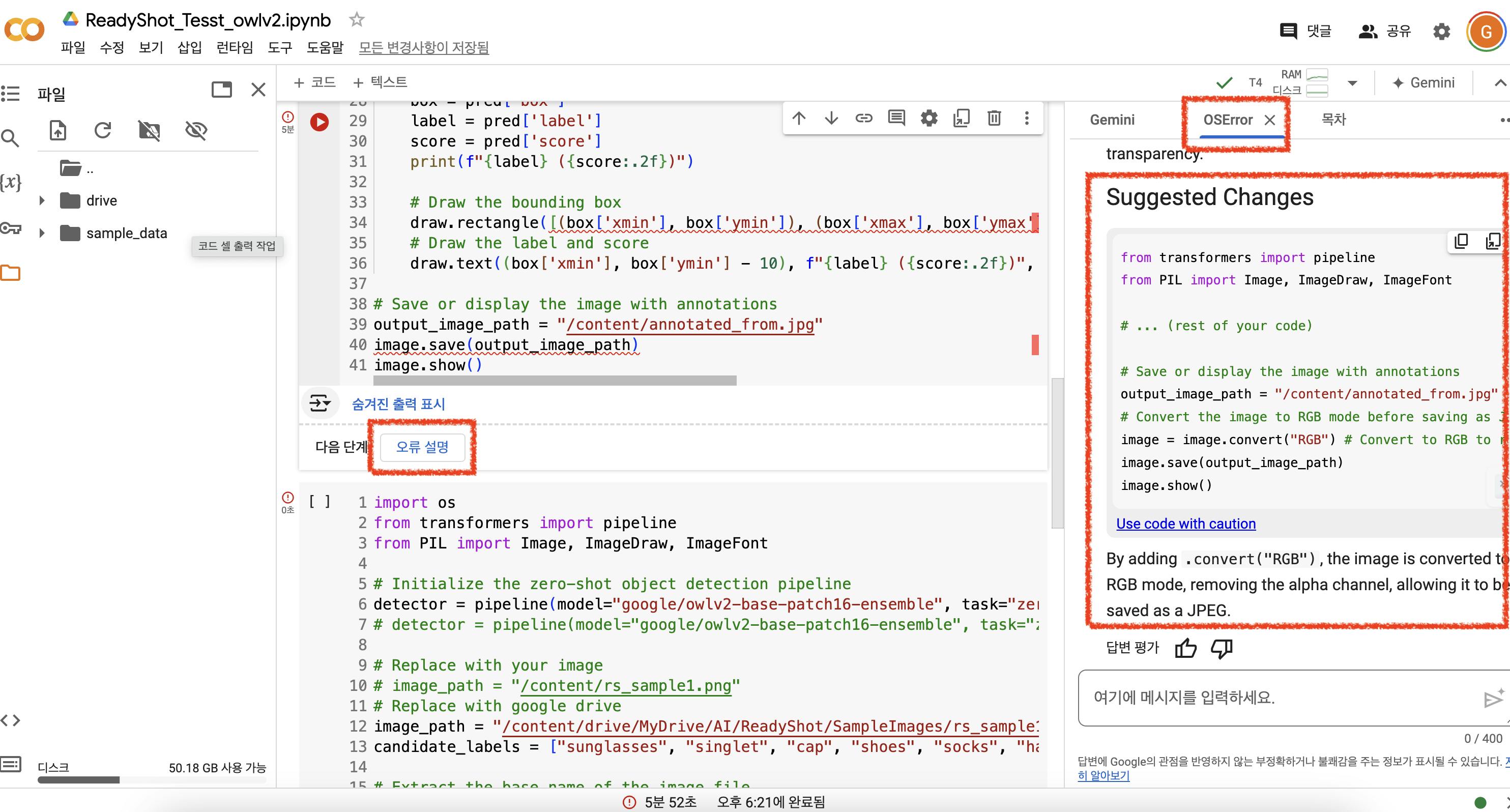Open the 댓글 comments button
The image size is (1510, 812).
1305,31
